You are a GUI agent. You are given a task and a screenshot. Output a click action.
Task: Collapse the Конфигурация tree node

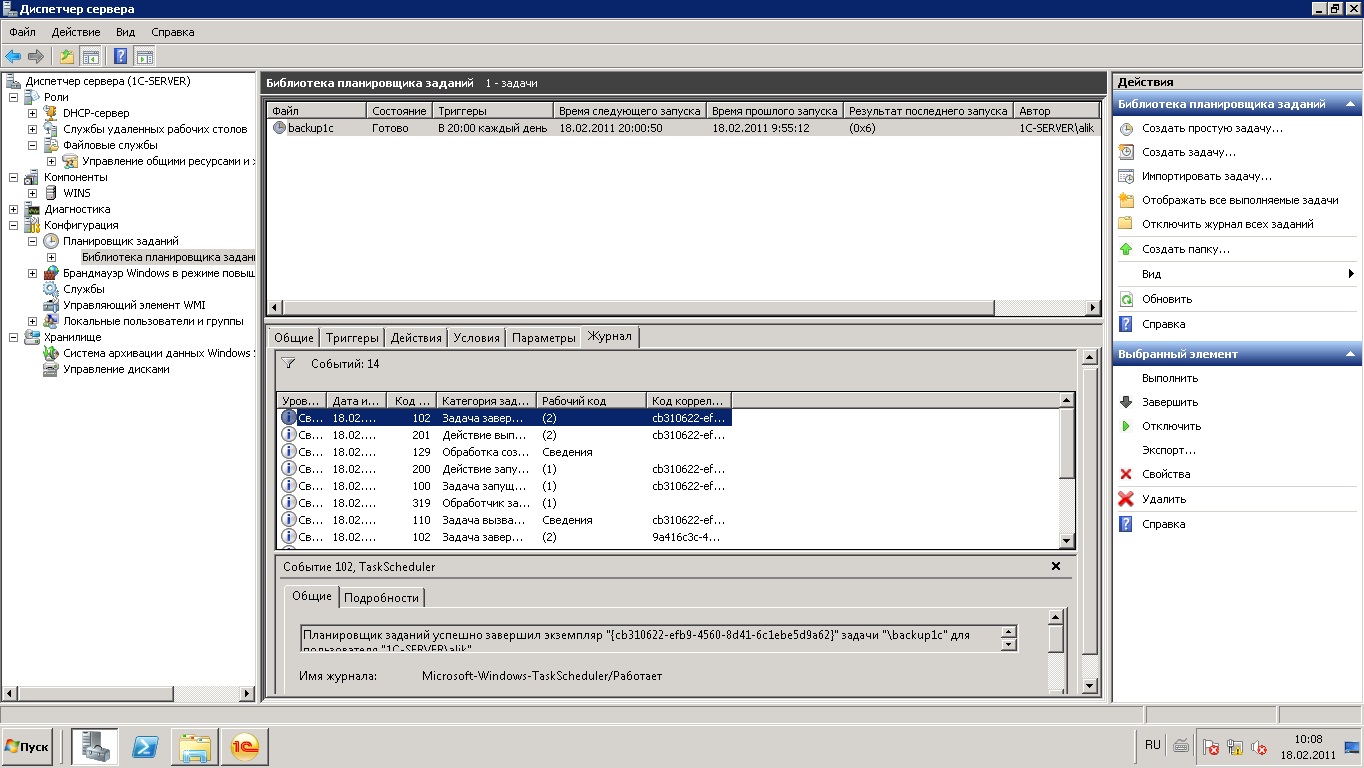(13, 225)
